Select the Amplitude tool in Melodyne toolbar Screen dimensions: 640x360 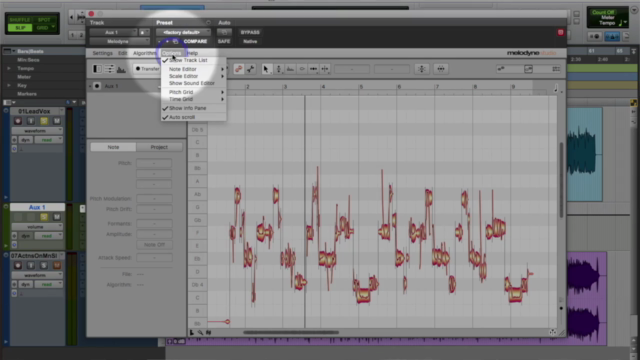[x=302, y=69]
